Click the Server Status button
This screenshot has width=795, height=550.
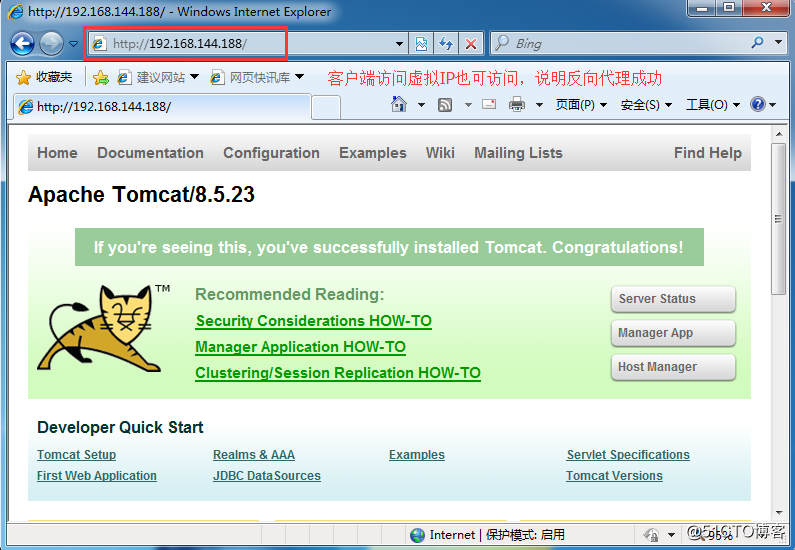(x=673, y=299)
